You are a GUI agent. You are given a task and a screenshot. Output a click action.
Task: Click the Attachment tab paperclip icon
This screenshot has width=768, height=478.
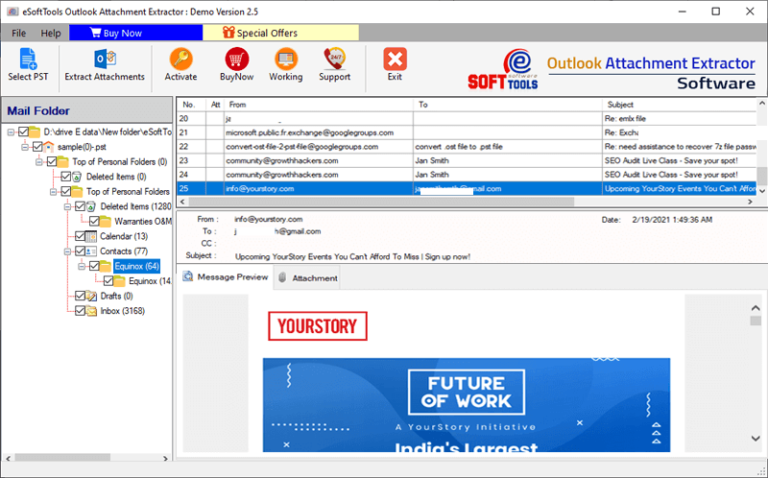[282, 278]
